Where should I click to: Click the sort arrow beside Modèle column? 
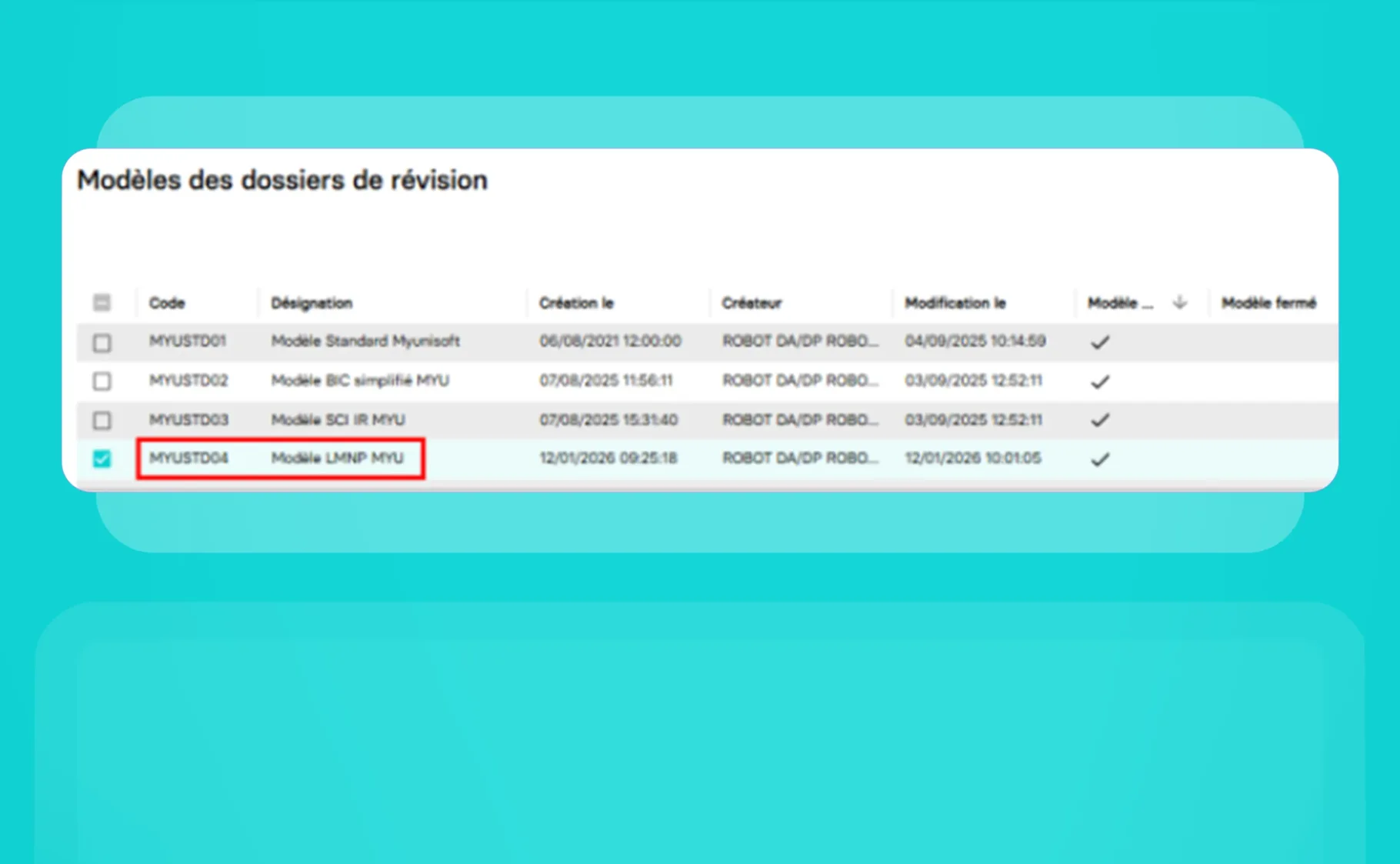[1180, 302]
